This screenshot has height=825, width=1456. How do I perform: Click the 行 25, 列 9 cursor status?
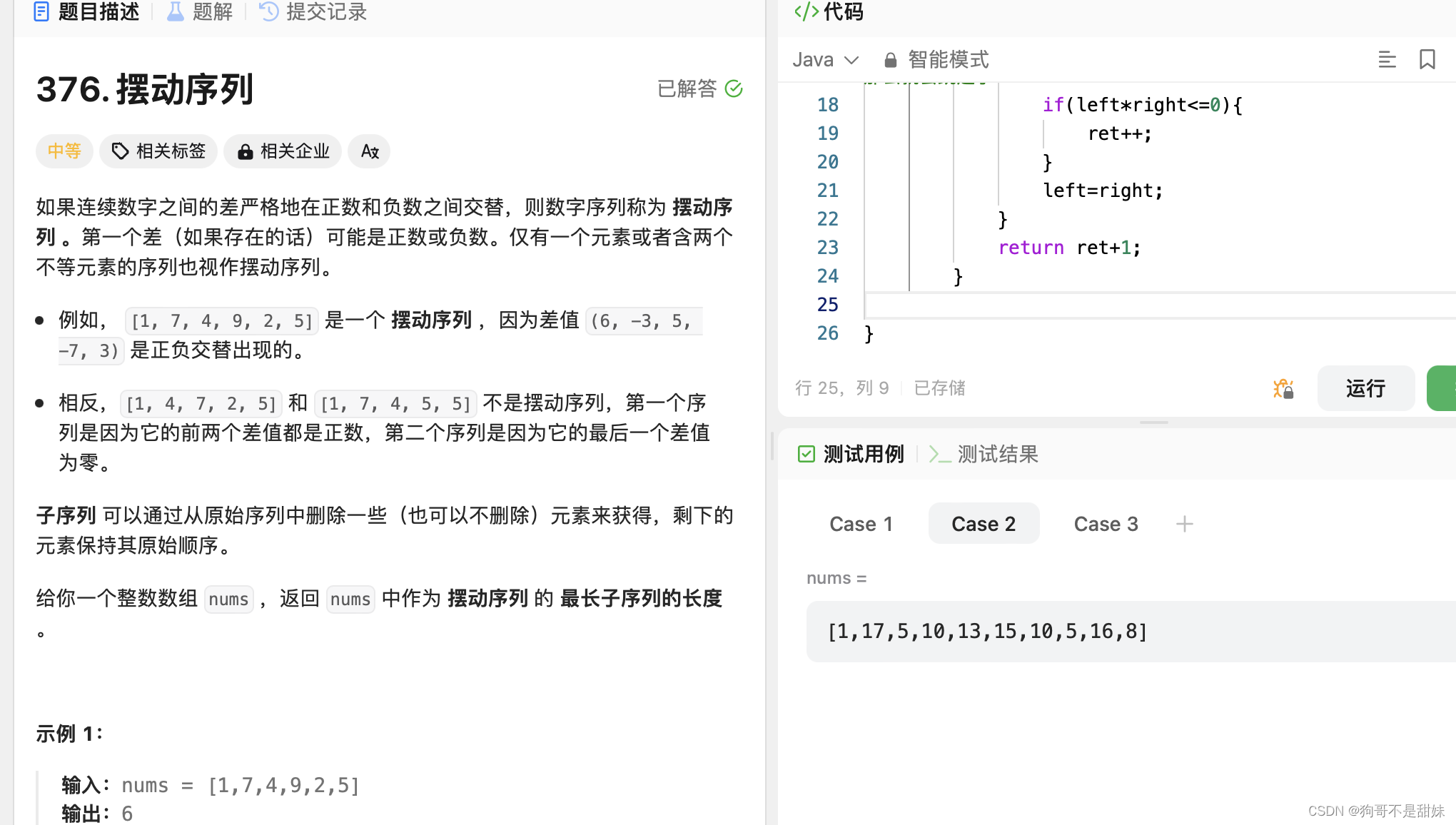click(x=842, y=388)
